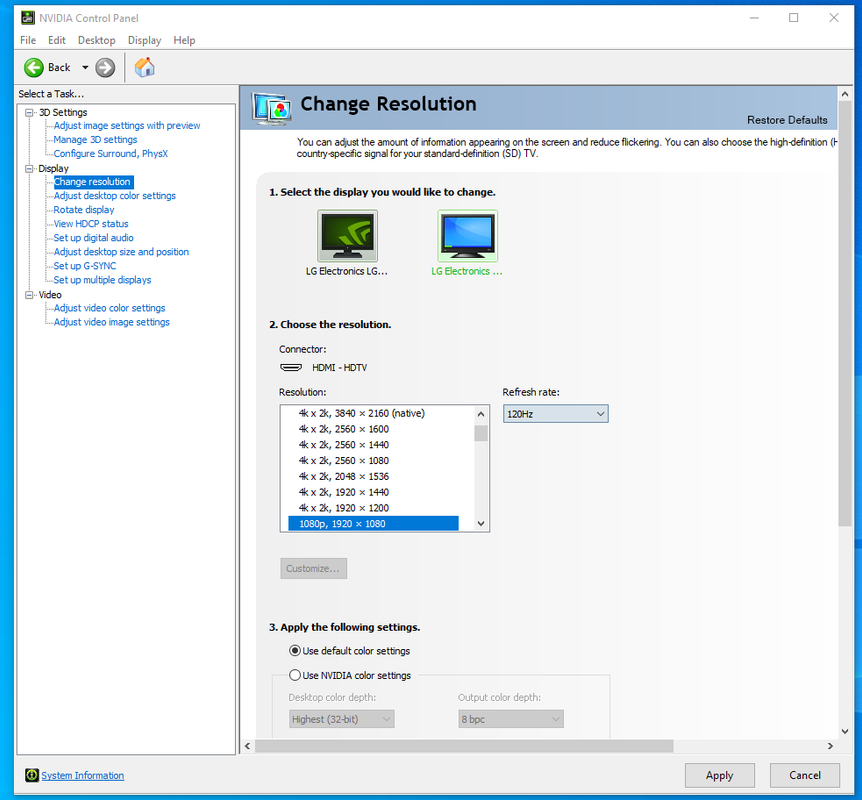Viewport: 862px width, 800px height.
Task: Click the green Back arrow icon
Action: [x=34, y=68]
